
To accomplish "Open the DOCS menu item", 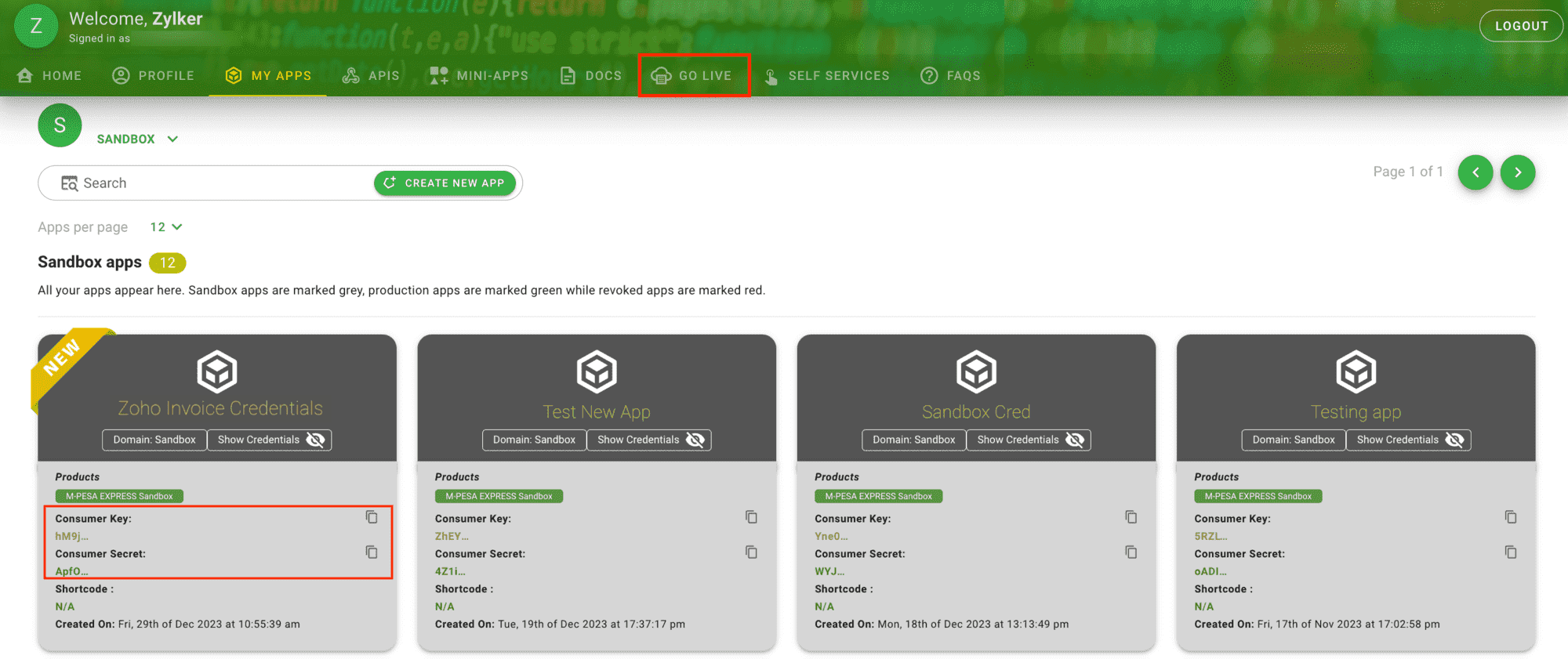I will tap(590, 75).
